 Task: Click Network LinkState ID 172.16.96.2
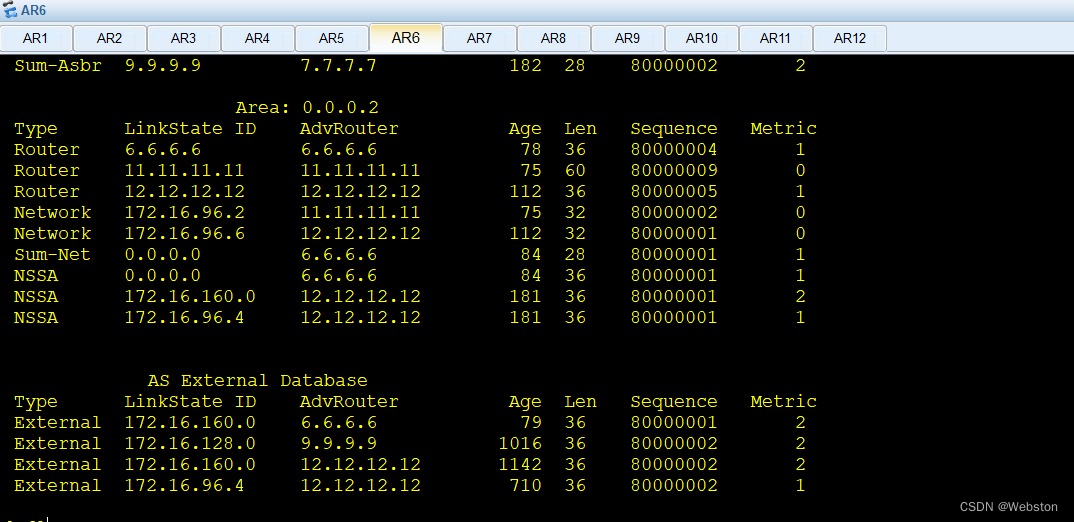tap(184, 212)
